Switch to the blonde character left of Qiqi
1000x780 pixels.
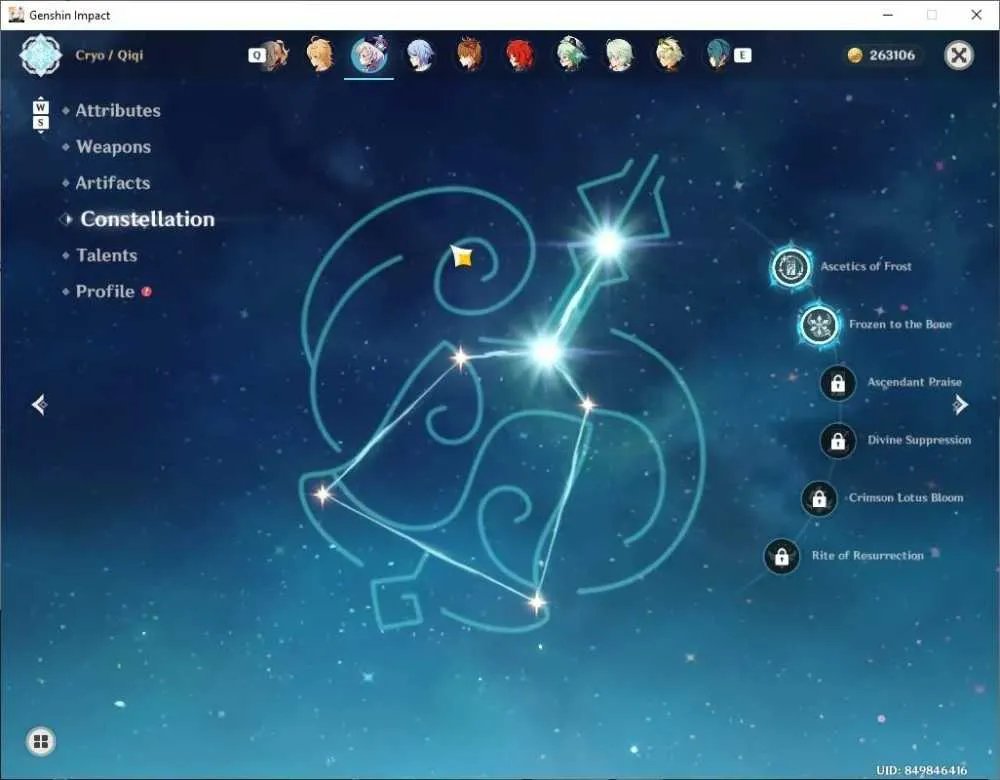[x=320, y=55]
